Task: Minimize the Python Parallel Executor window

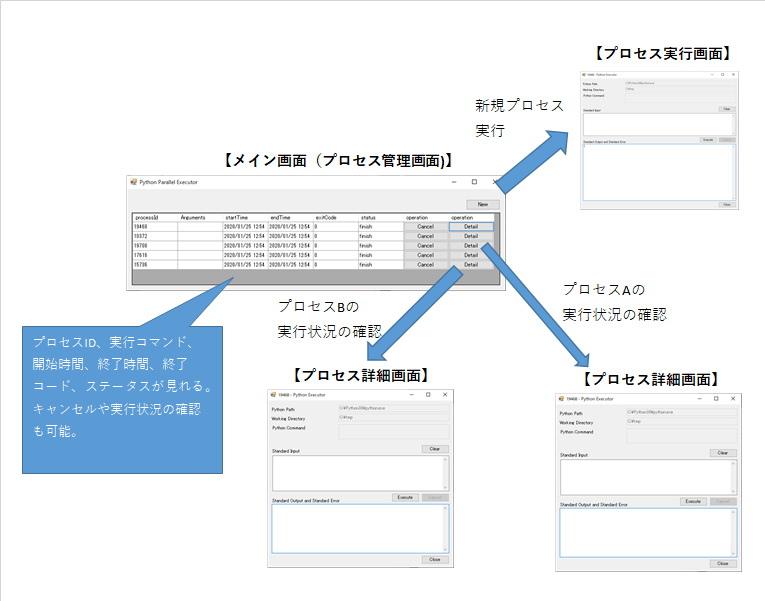Action: coord(454,182)
